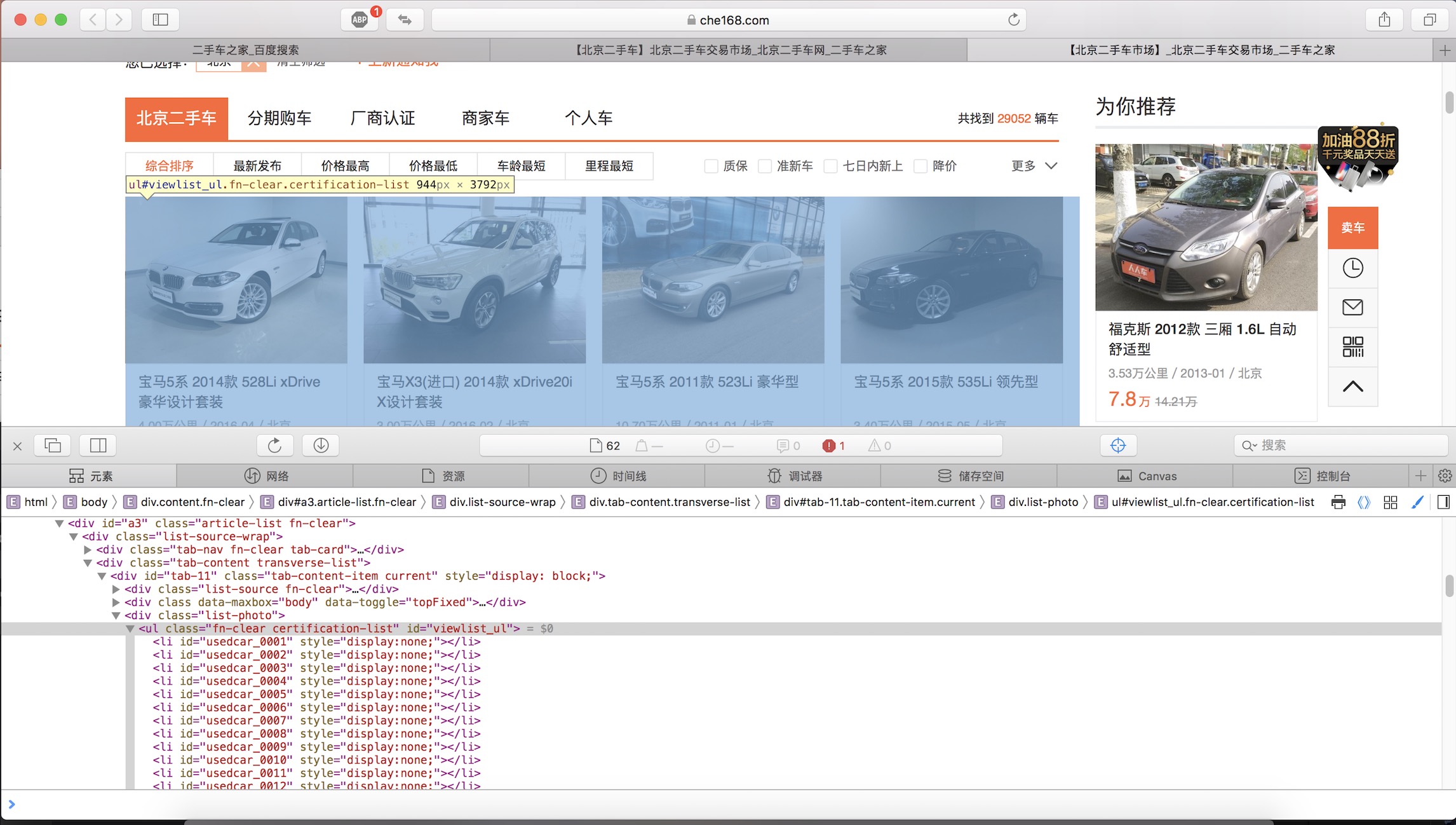This screenshot has height=825, width=1456.
Task: Select the 个人车 category tab
Action: pyautogui.click(x=589, y=118)
